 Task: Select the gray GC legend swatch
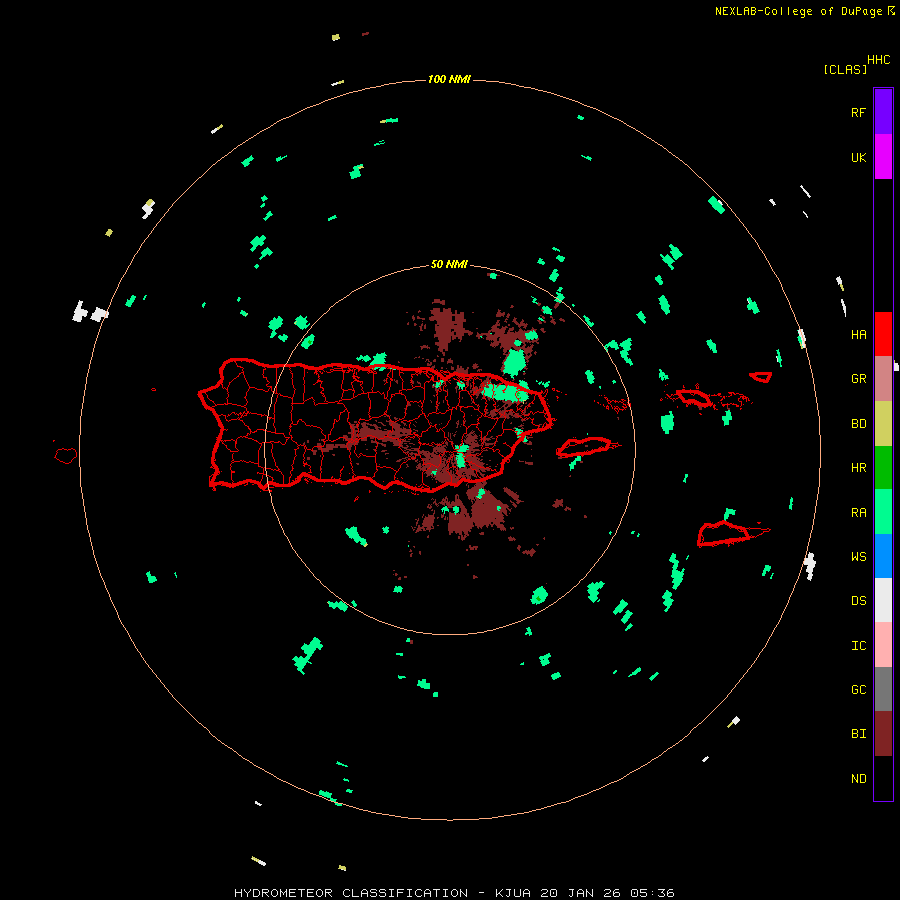click(883, 689)
